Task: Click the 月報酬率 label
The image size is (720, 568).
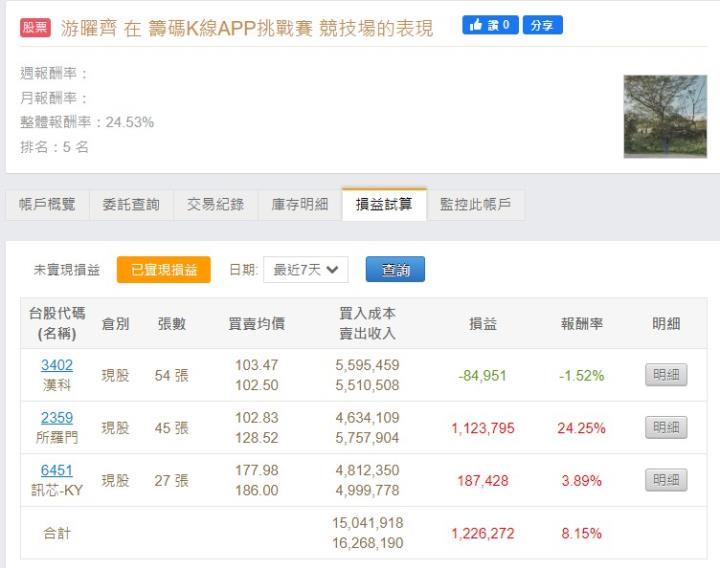Action: [54, 98]
